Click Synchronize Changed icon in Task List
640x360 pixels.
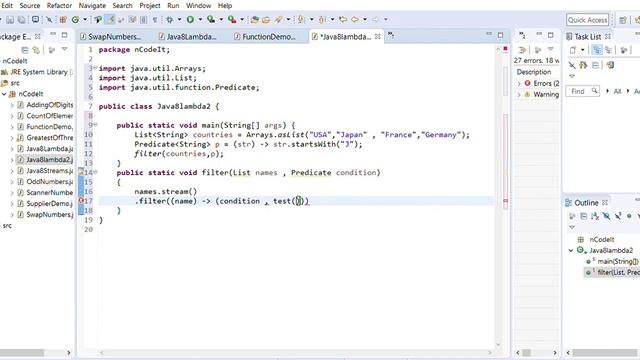click(610, 65)
